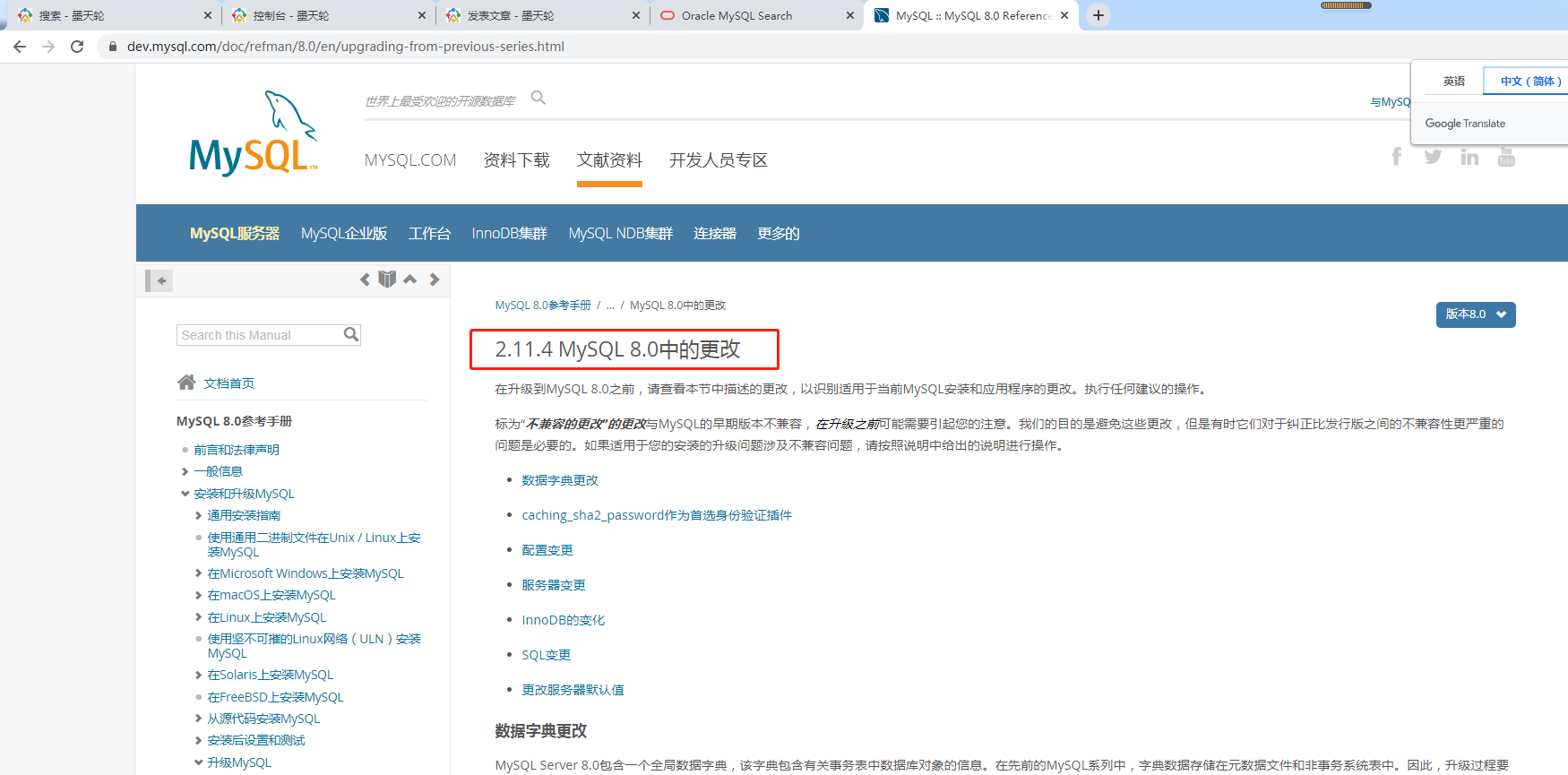Open MySQL Facebook page icon
Viewport: 1568px width, 775px height.
click(1396, 157)
